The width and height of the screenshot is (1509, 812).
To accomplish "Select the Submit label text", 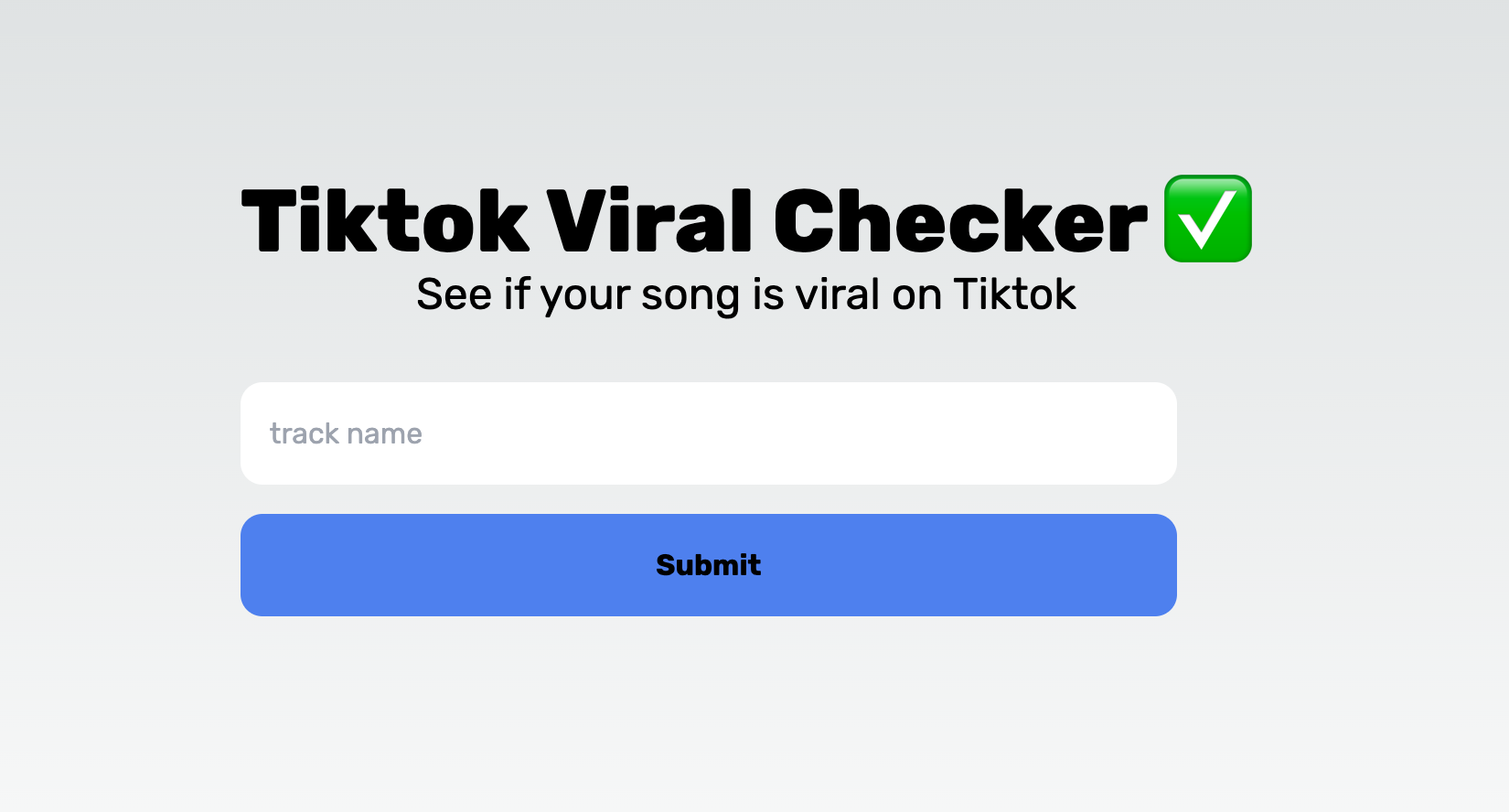I will point(708,564).
